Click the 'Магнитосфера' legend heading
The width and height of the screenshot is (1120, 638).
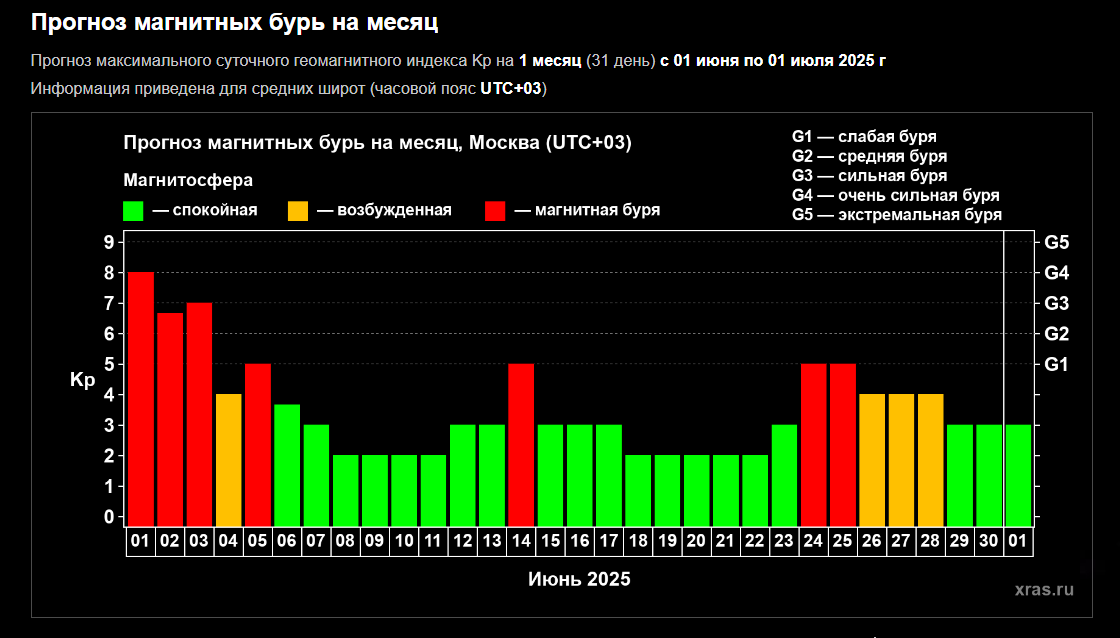(x=188, y=180)
